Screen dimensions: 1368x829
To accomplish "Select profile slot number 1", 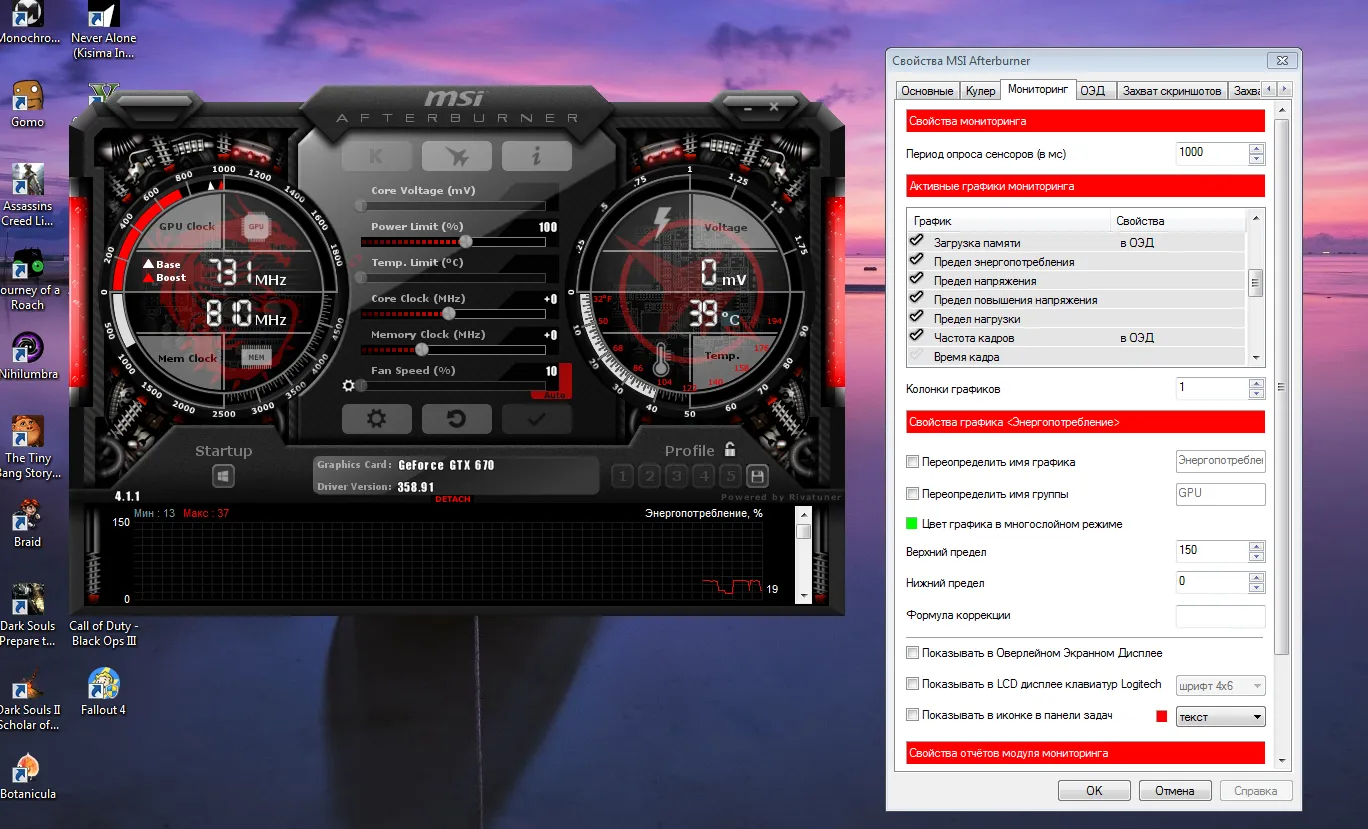I will (x=623, y=476).
